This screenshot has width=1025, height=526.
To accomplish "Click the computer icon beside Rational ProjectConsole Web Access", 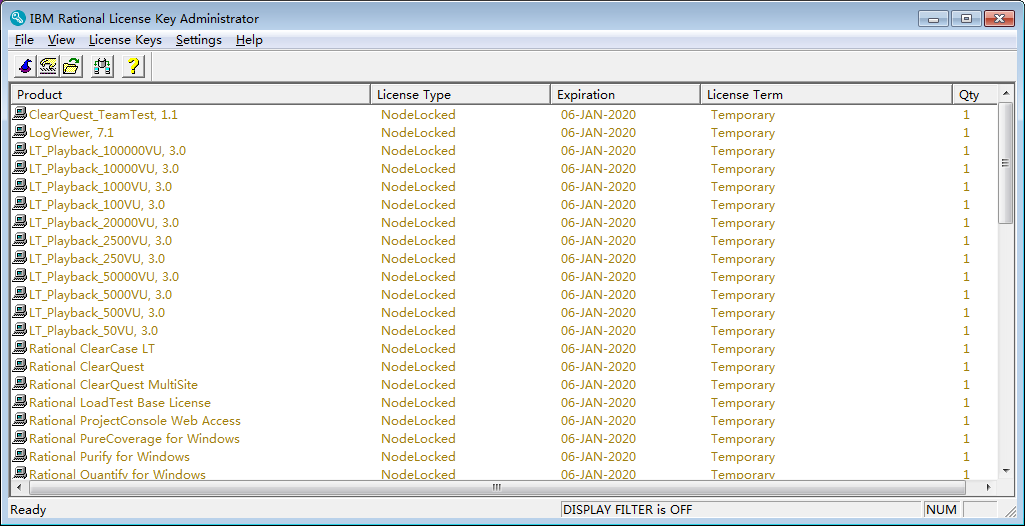I will (20, 421).
